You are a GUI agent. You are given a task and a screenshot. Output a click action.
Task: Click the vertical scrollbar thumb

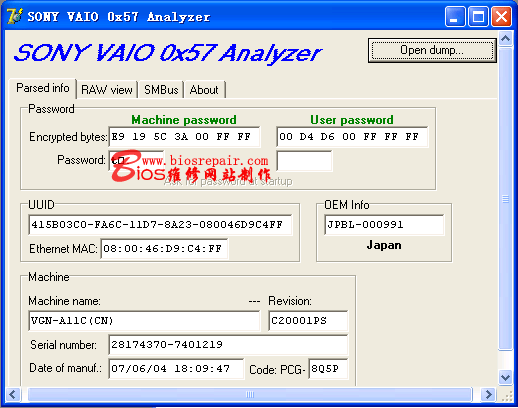(x=505, y=199)
